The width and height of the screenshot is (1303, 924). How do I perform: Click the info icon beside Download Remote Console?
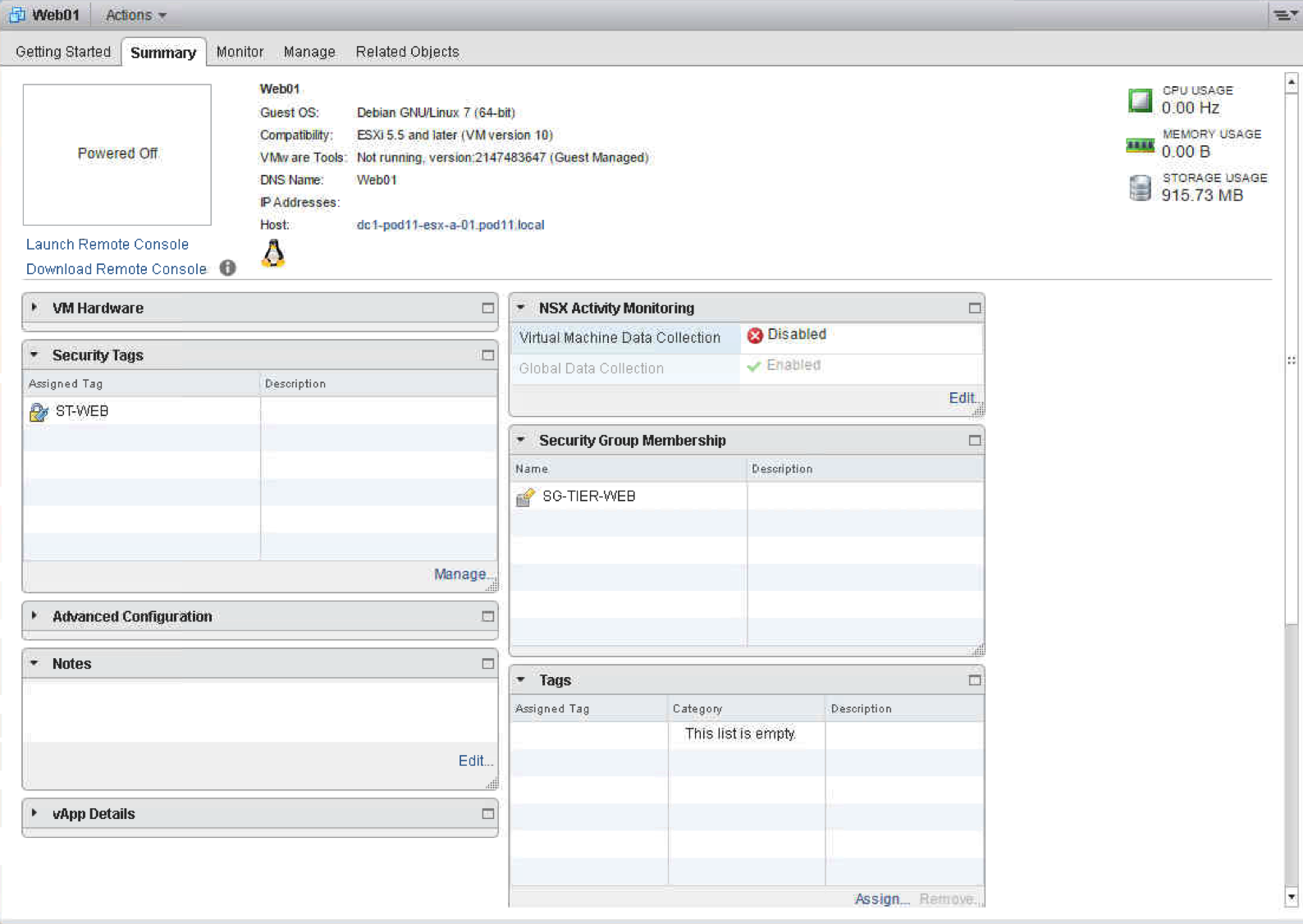pyautogui.click(x=228, y=268)
